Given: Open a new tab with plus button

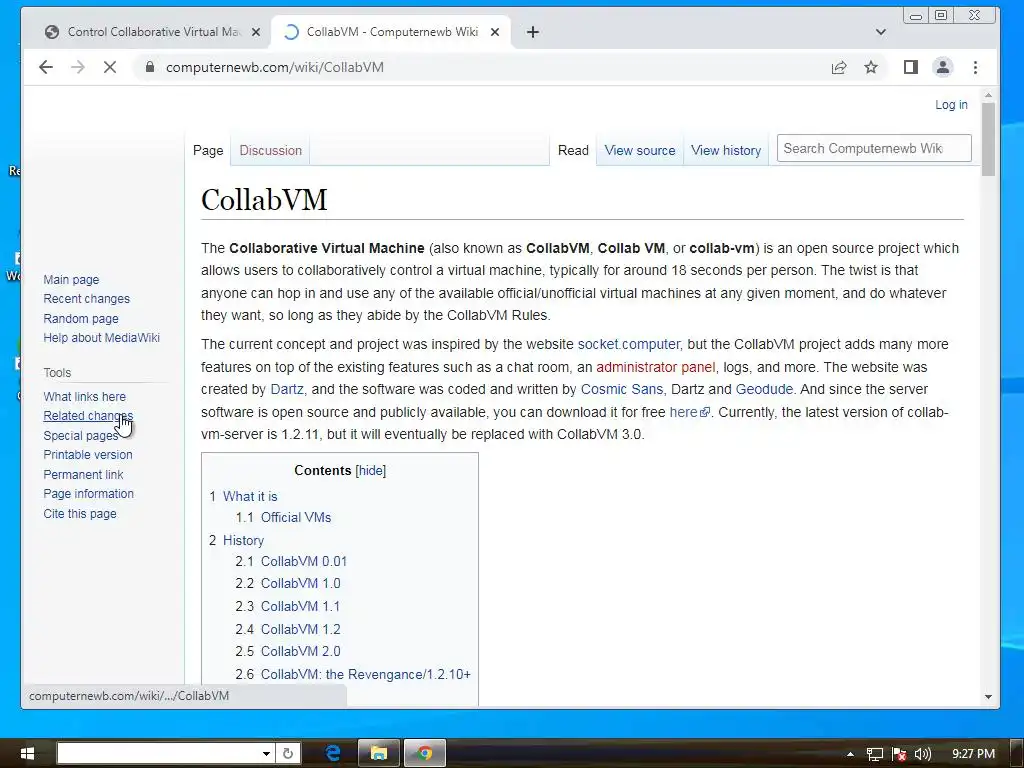Looking at the screenshot, I should tap(533, 32).
